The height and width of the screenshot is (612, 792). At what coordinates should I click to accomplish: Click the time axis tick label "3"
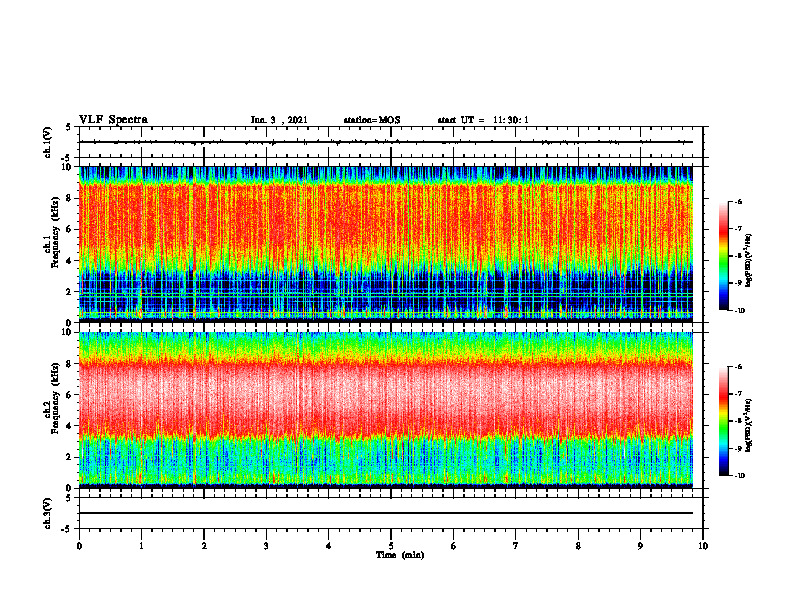coord(266,546)
